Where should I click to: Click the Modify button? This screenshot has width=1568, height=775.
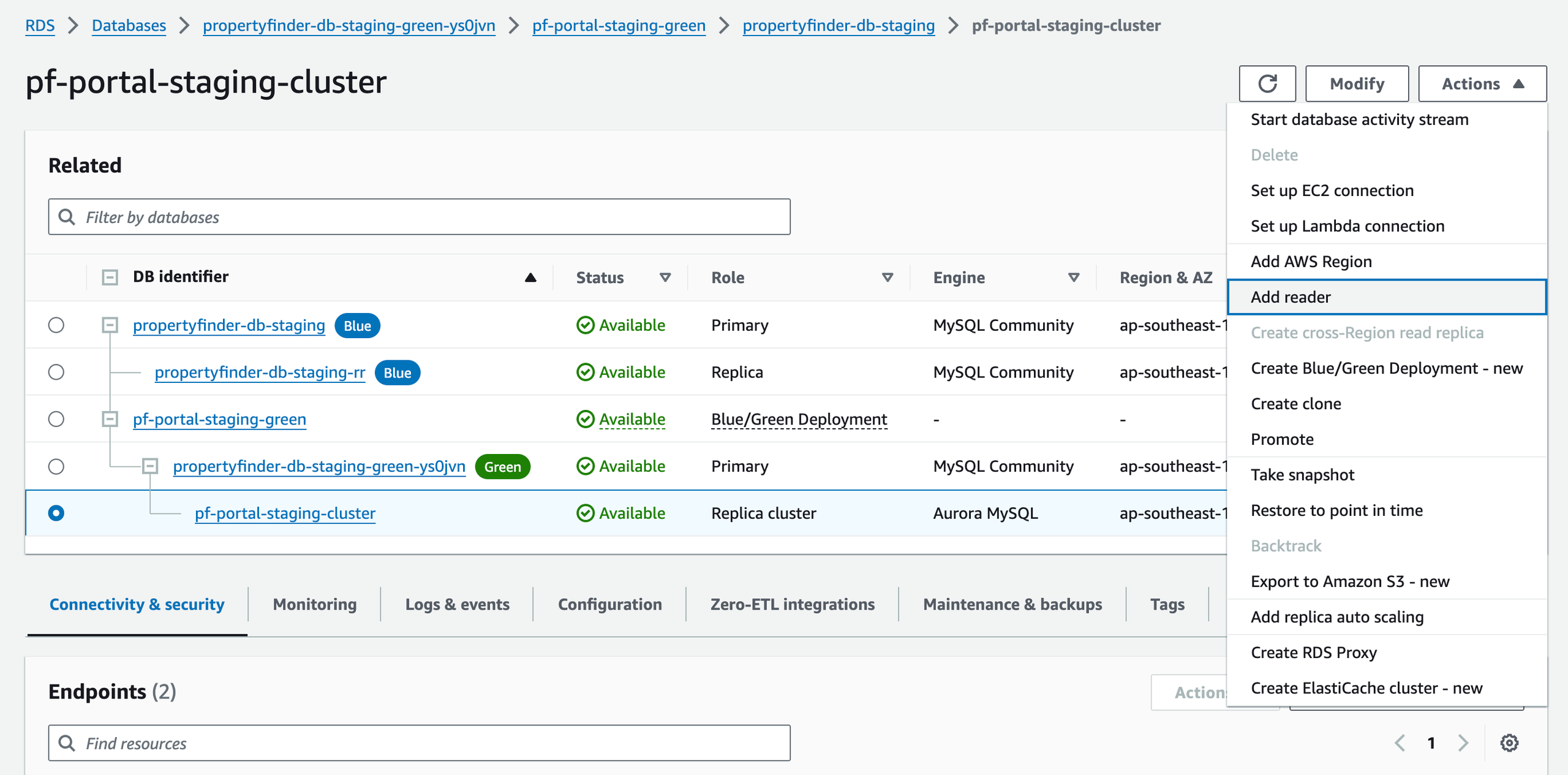[1357, 83]
